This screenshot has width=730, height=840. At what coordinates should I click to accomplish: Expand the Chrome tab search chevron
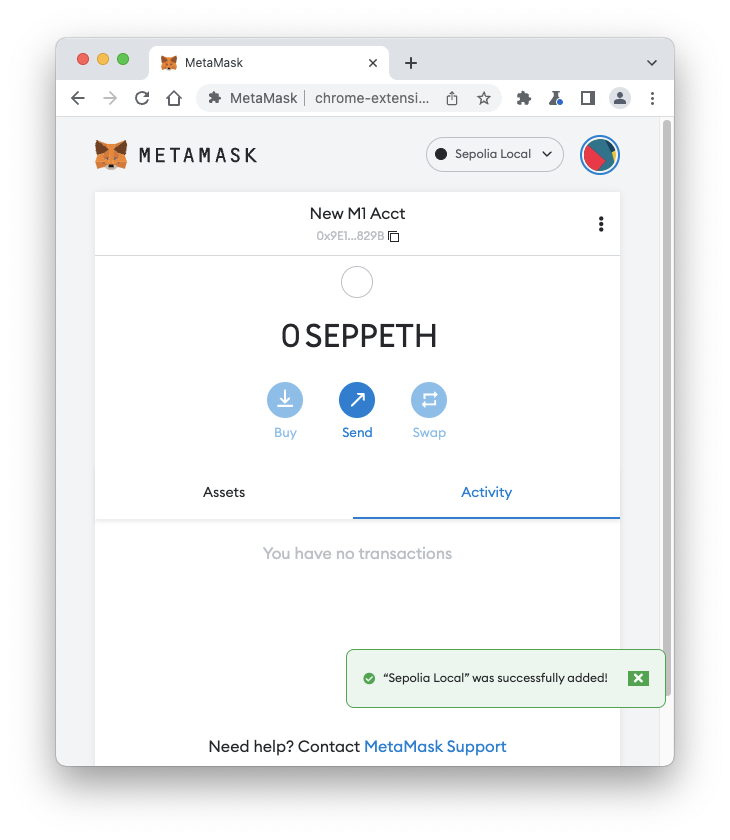coord(651,63)
